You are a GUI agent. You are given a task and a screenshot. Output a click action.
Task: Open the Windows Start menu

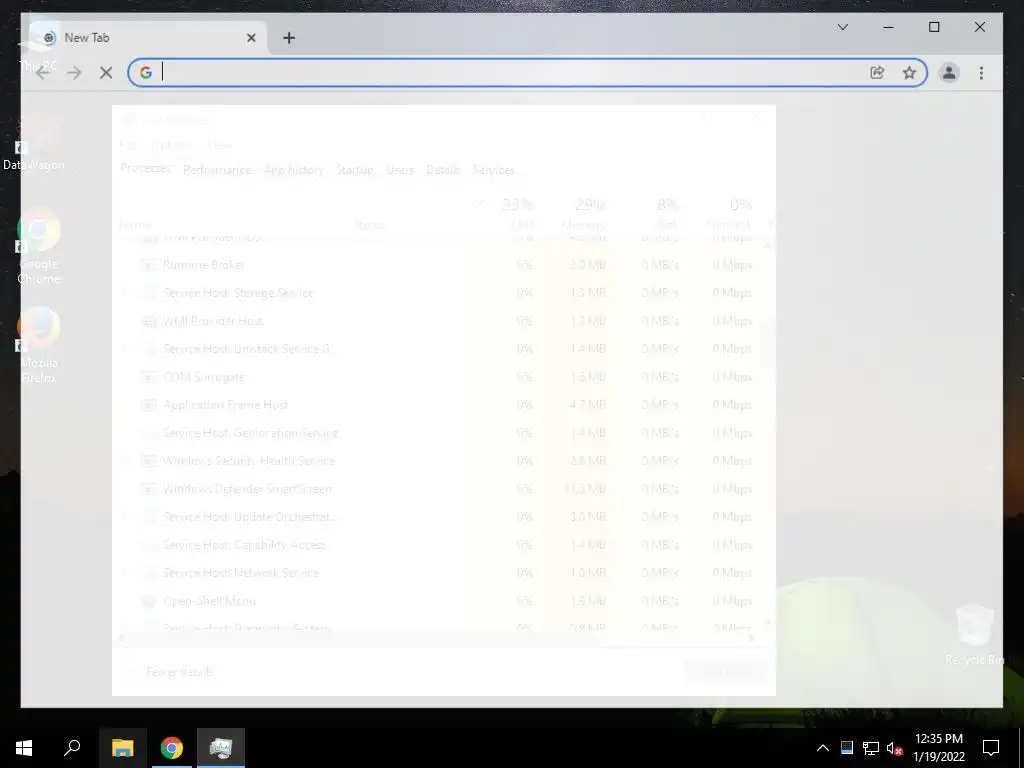coord(24,748)
